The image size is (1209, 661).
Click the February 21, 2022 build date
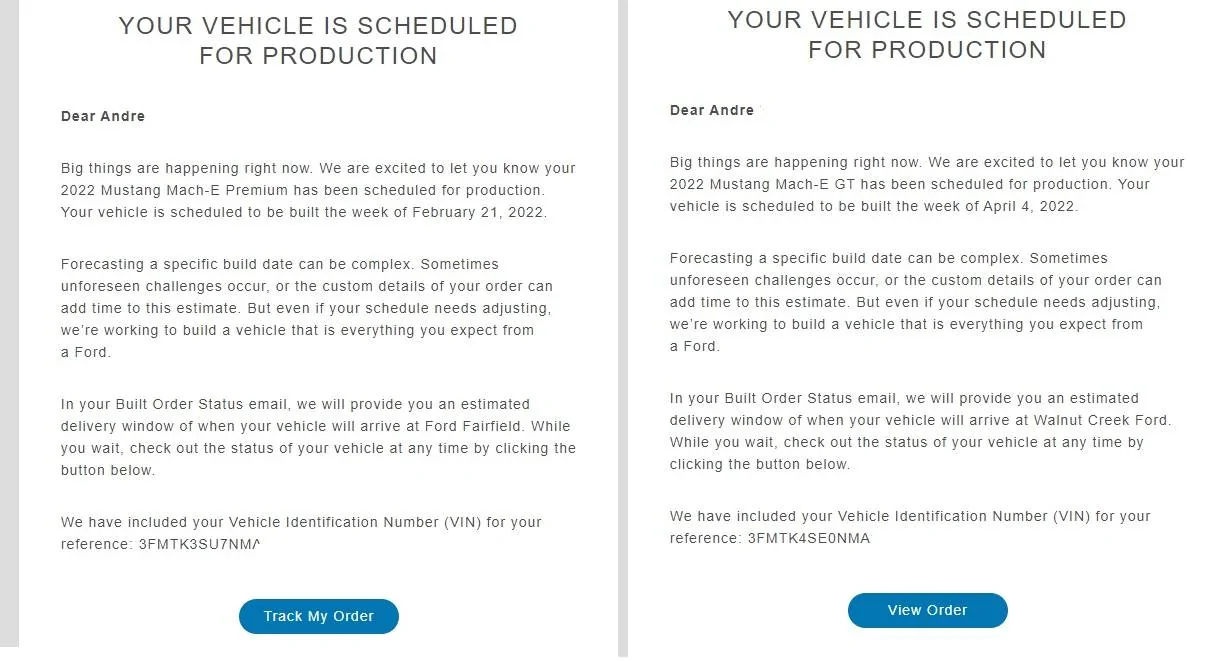point(478,212)
